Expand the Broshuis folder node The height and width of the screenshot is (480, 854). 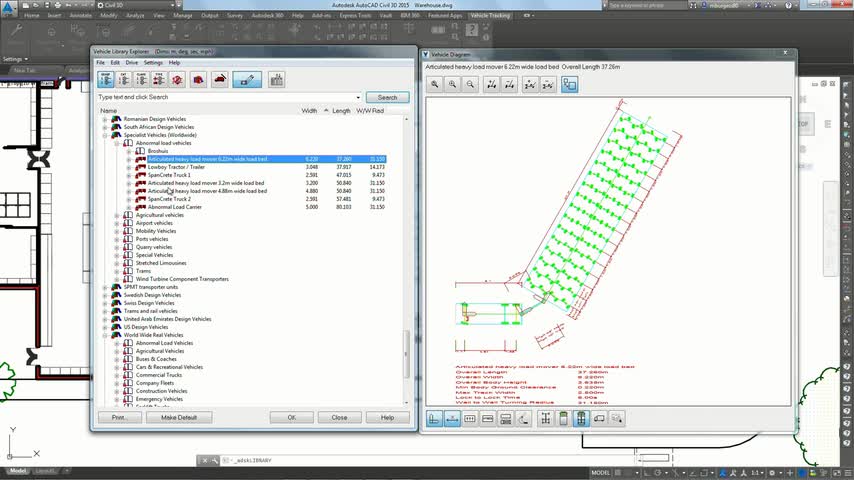point(129,151)
